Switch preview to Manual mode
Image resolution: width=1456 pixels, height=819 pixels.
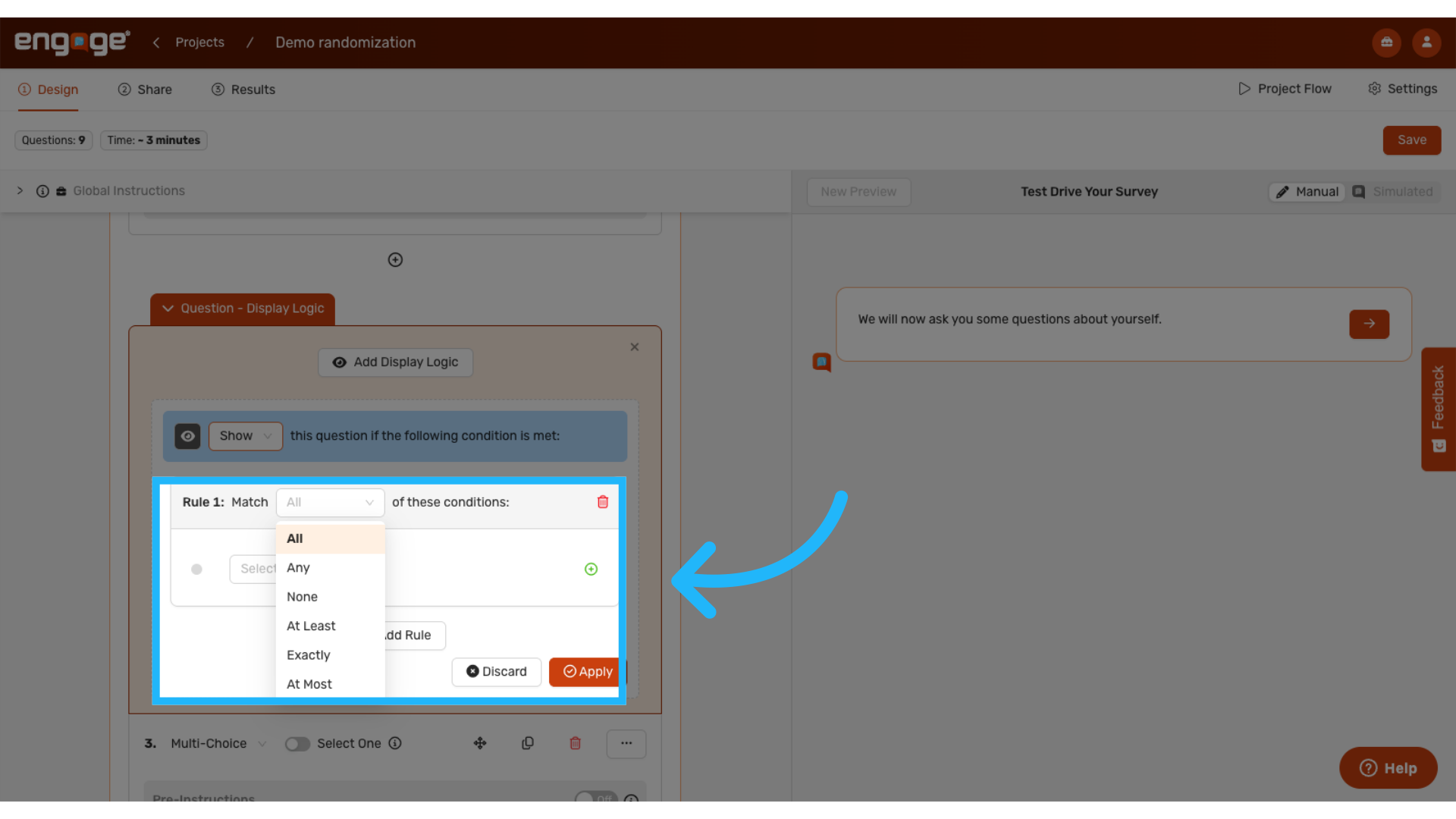1307,192
